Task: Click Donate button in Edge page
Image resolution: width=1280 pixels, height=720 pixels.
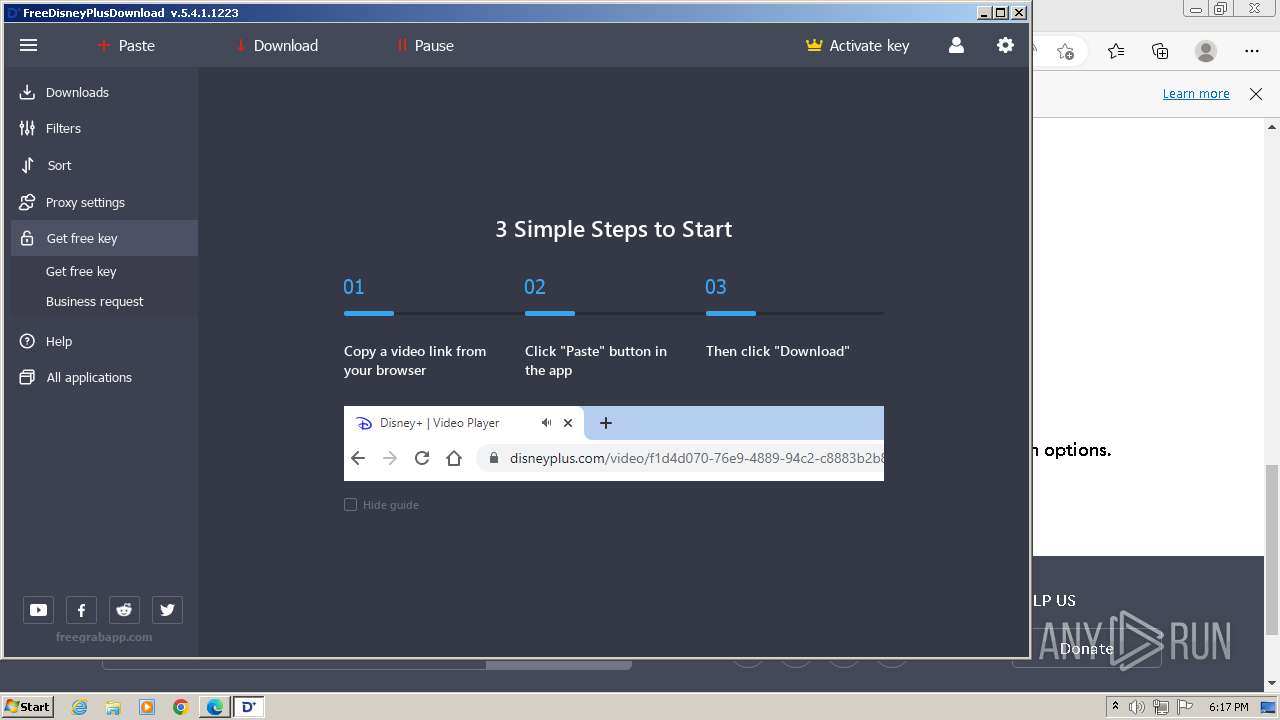Action: [x=1087, y=648]
